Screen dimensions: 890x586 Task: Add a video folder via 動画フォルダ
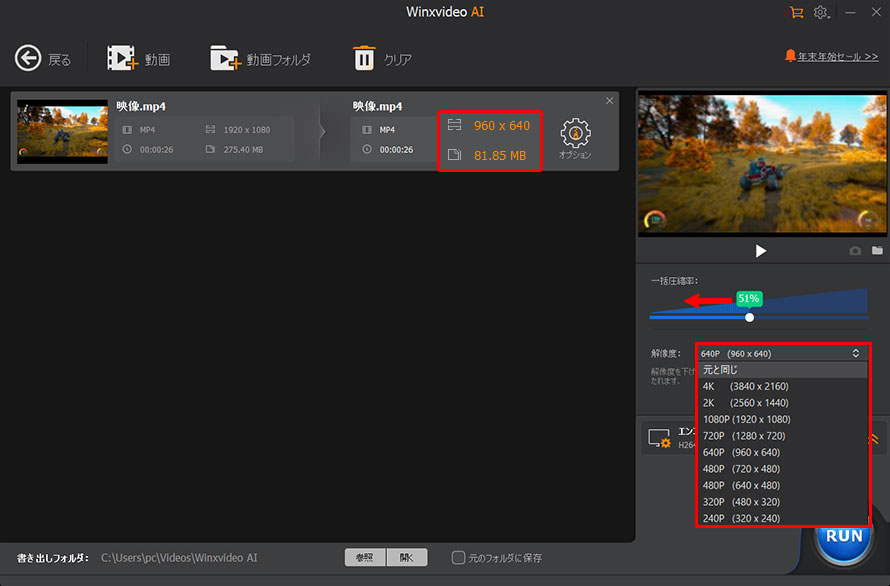226,59
